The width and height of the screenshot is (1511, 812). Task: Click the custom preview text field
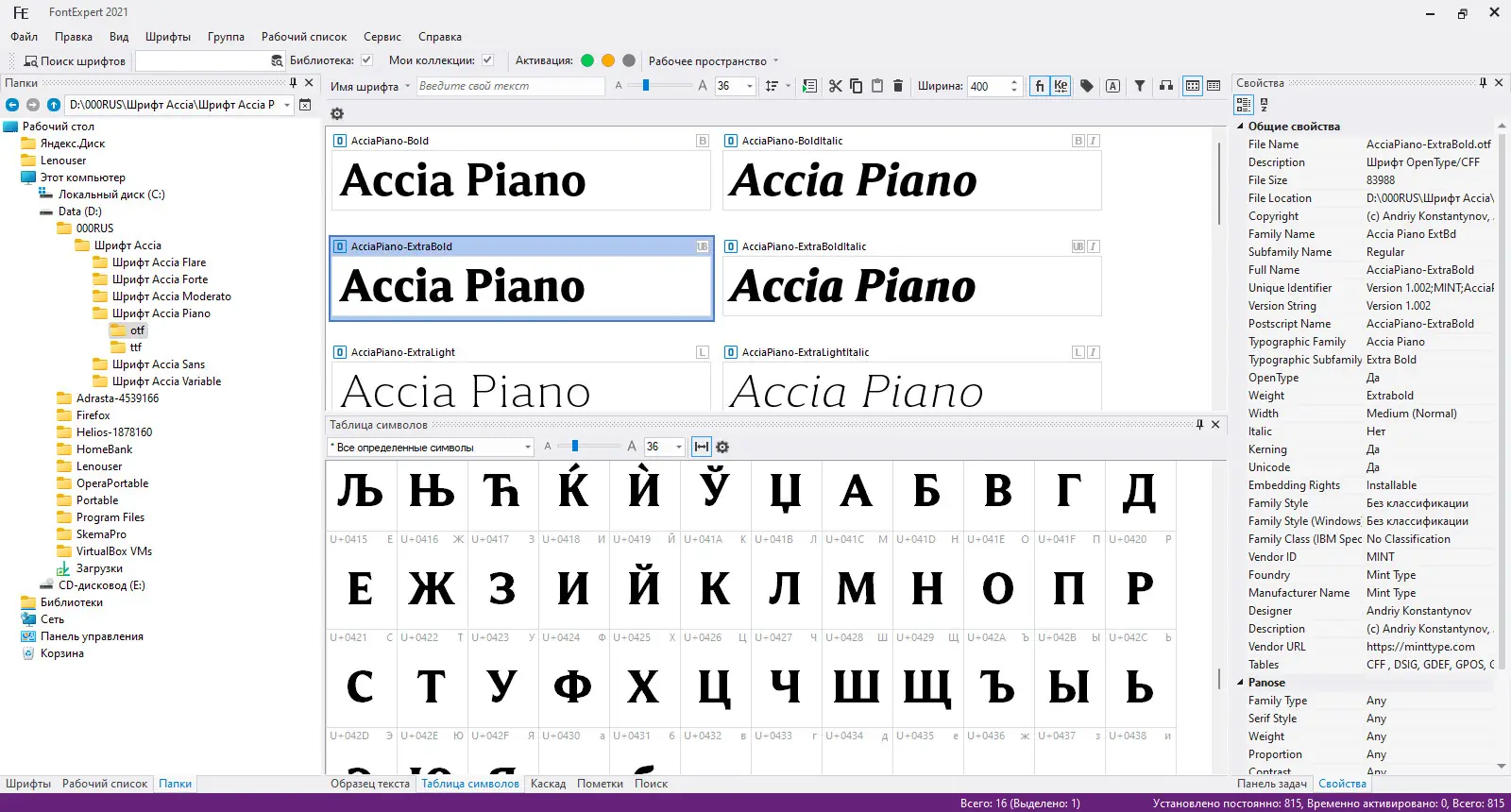[510, 86]
